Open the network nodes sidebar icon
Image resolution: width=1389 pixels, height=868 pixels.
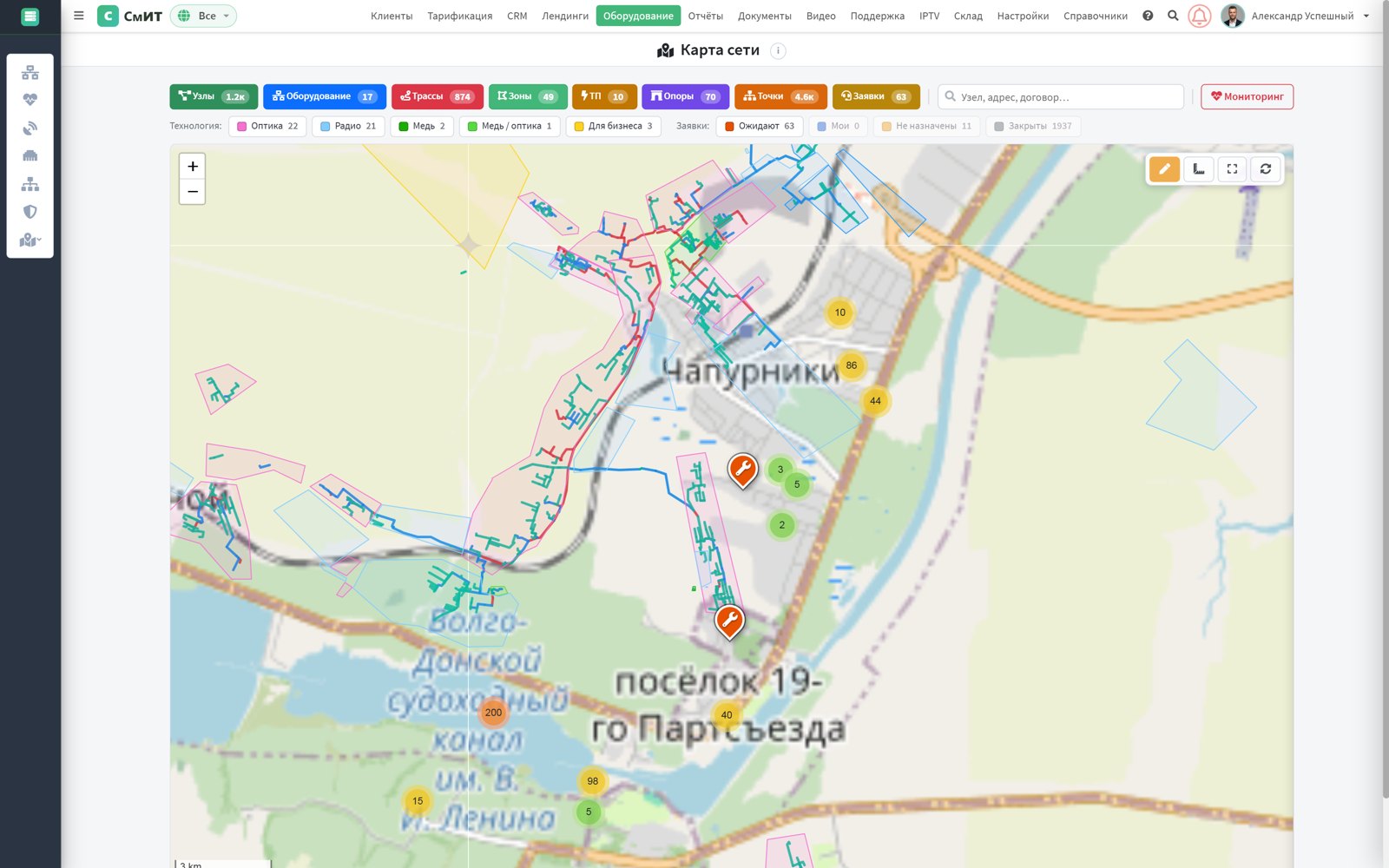(x=30, y=72)
